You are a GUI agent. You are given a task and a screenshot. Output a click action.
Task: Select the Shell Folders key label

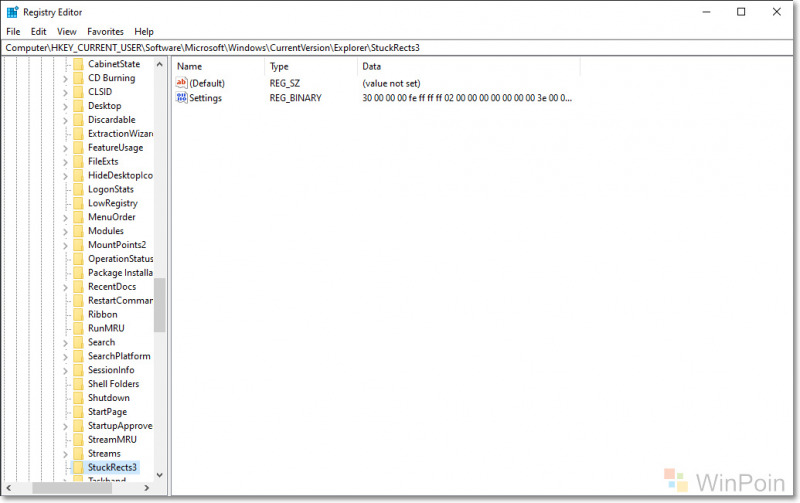[x=113, y=384]
